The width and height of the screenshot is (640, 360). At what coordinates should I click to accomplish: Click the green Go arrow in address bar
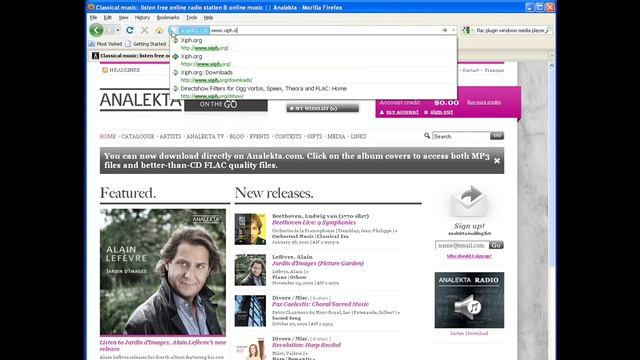[x=444, y=30]
